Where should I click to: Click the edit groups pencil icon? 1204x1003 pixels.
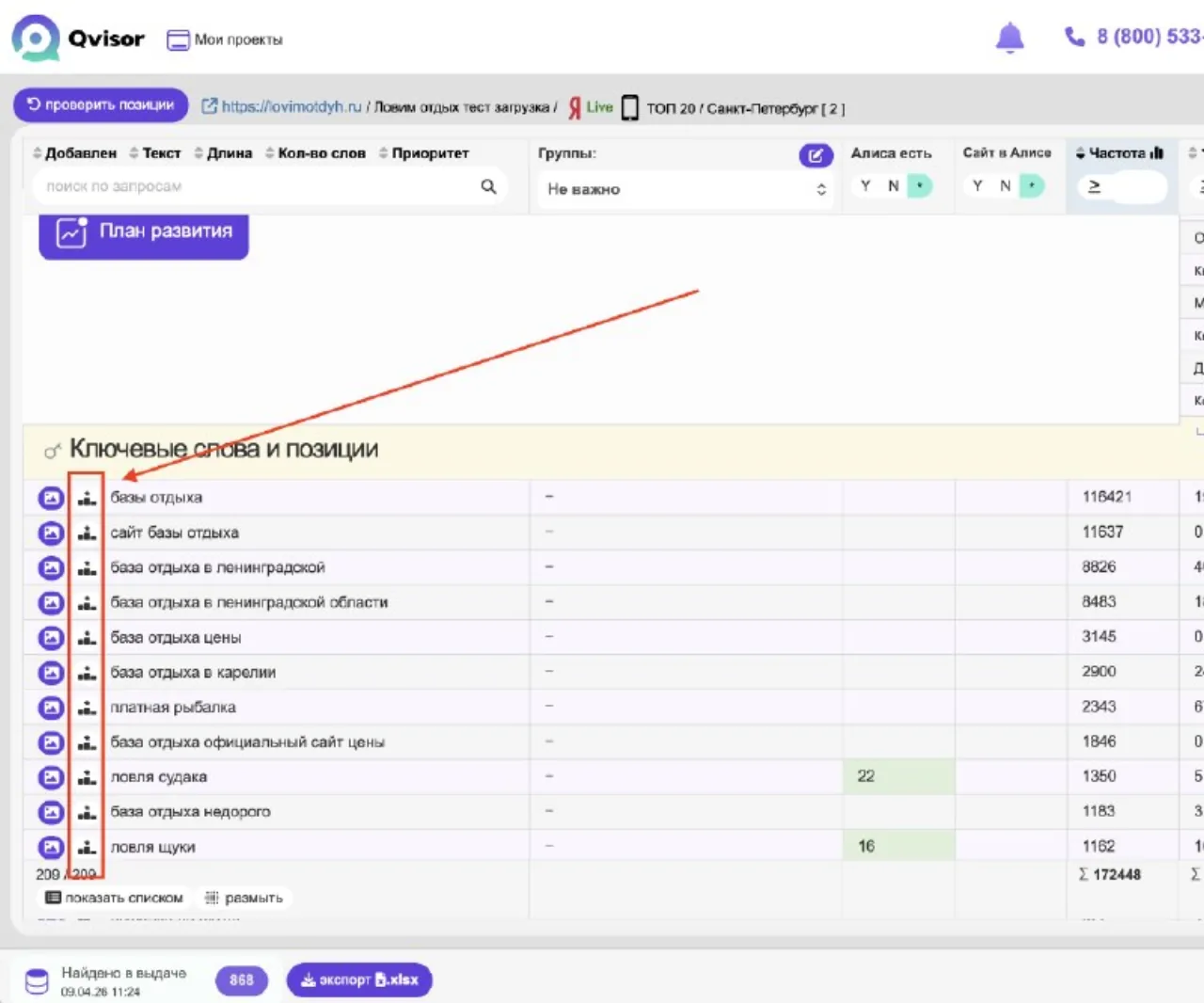[x=816, y=155]
